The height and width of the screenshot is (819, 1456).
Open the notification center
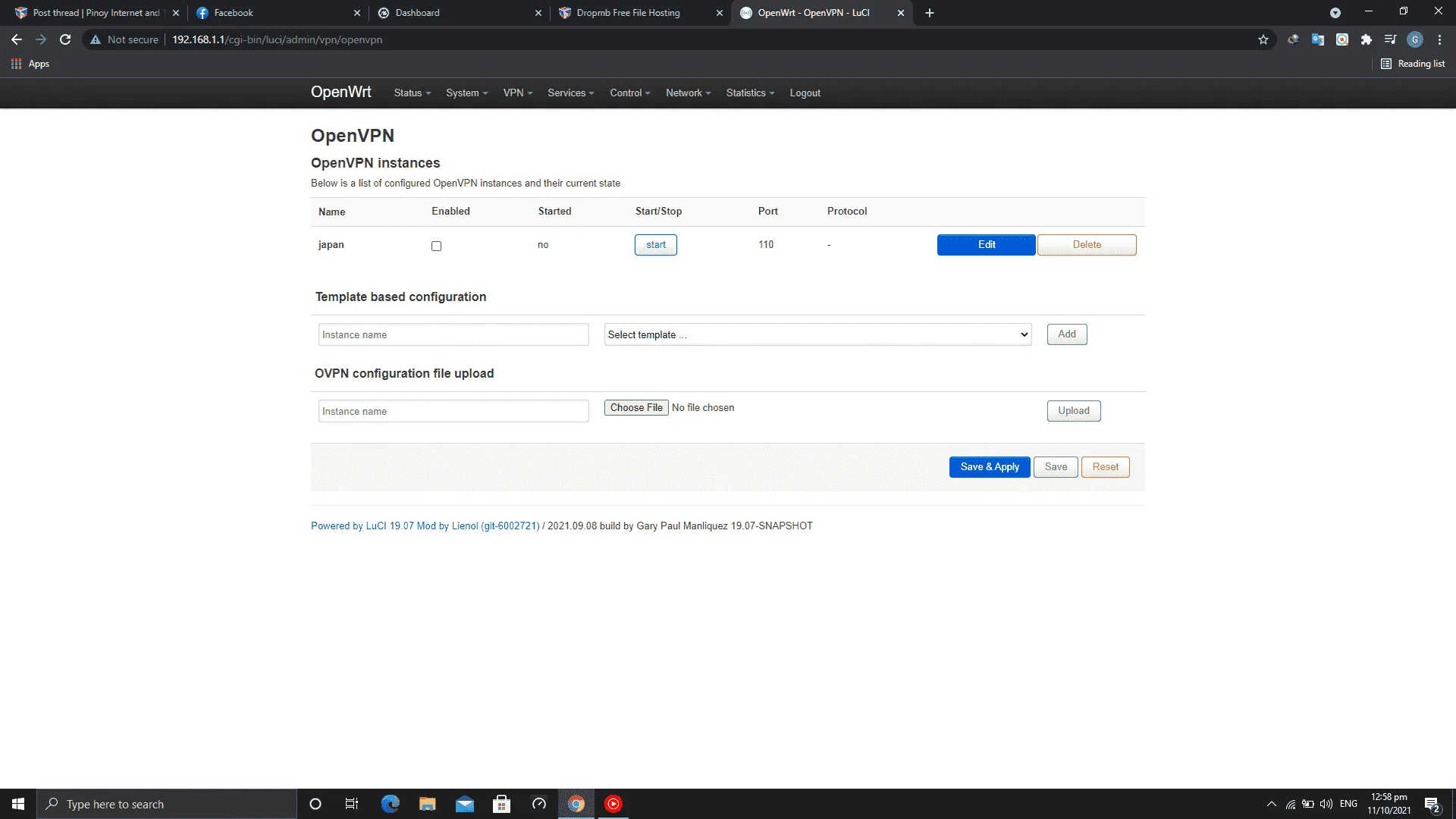(x=1432, y=804)
